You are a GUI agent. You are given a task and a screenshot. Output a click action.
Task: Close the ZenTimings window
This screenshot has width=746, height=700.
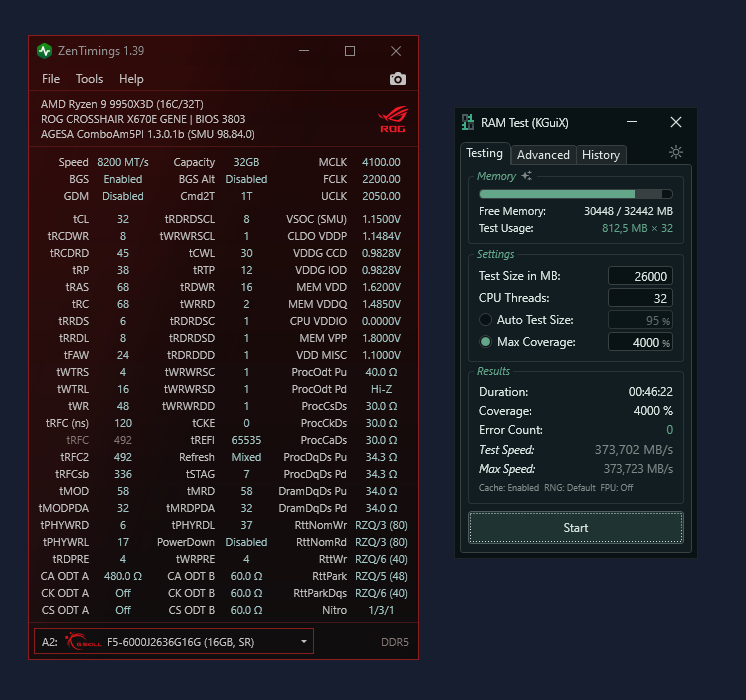coord(396,51)
